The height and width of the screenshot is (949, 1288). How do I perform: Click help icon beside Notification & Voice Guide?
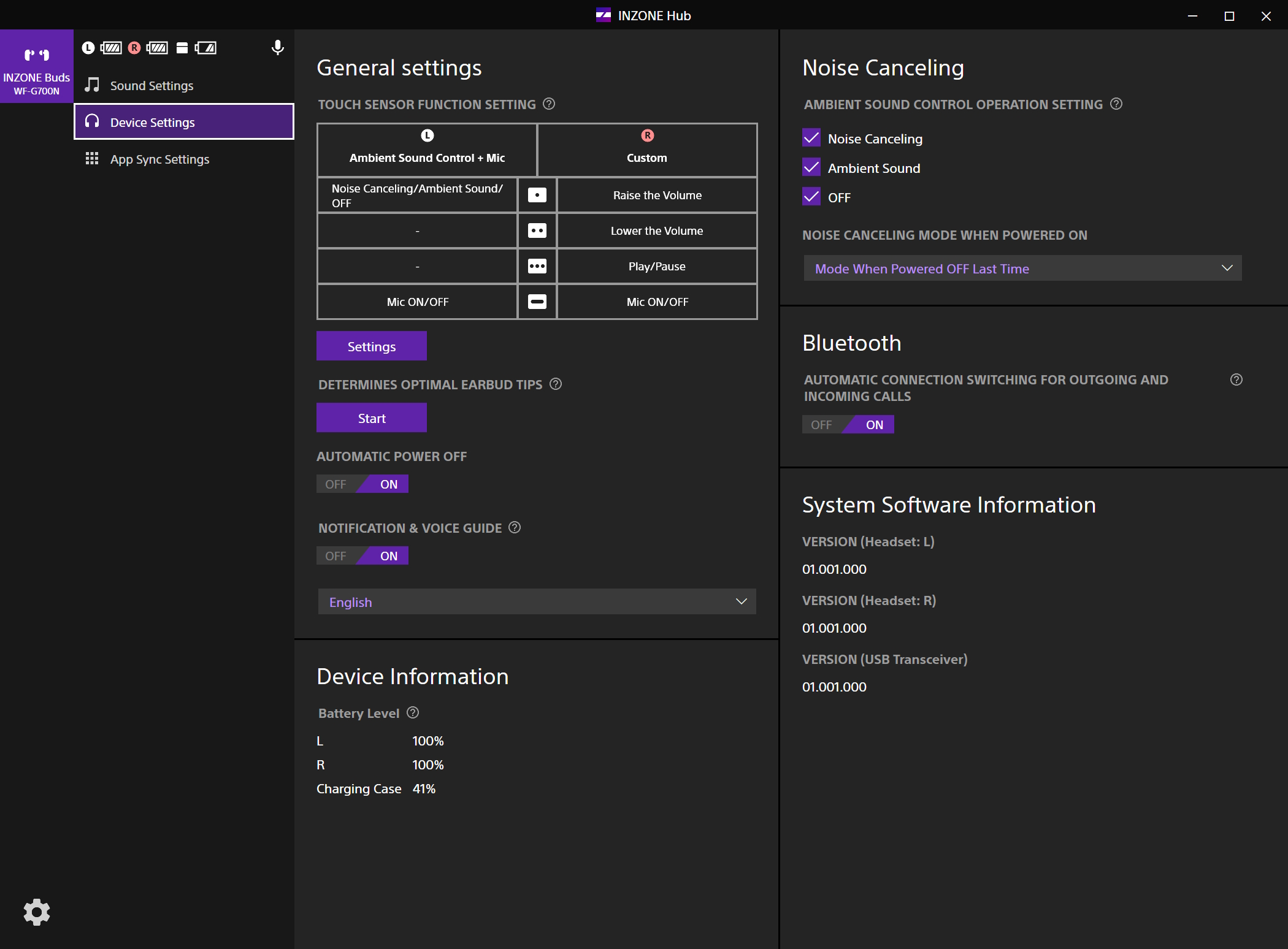[515, 528]
